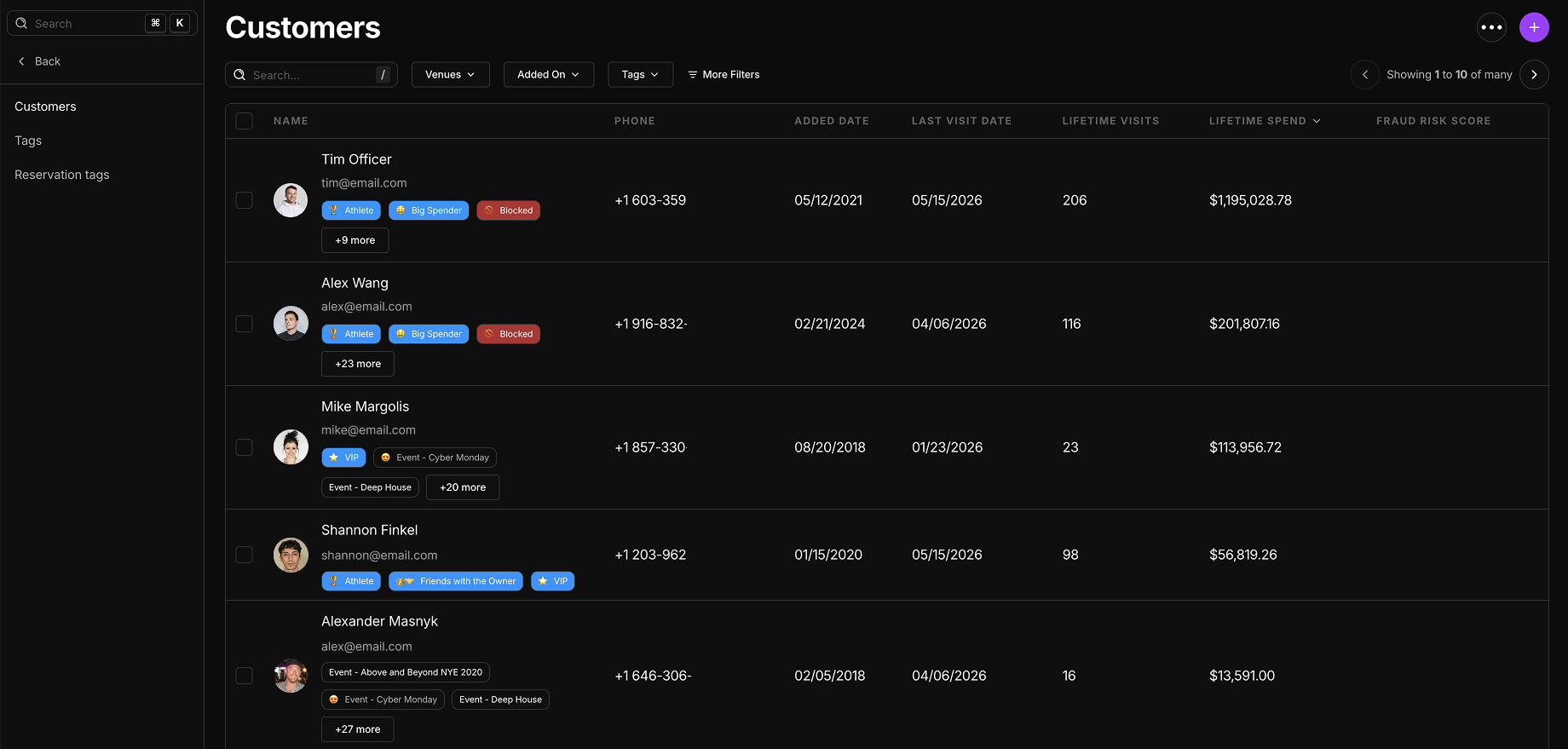
Task: Click Big Spender tag on Alex Wang
Action: (429, 334)
